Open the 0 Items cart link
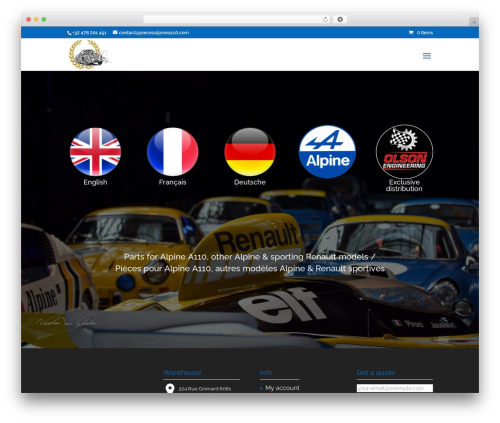 coord(425,33)
